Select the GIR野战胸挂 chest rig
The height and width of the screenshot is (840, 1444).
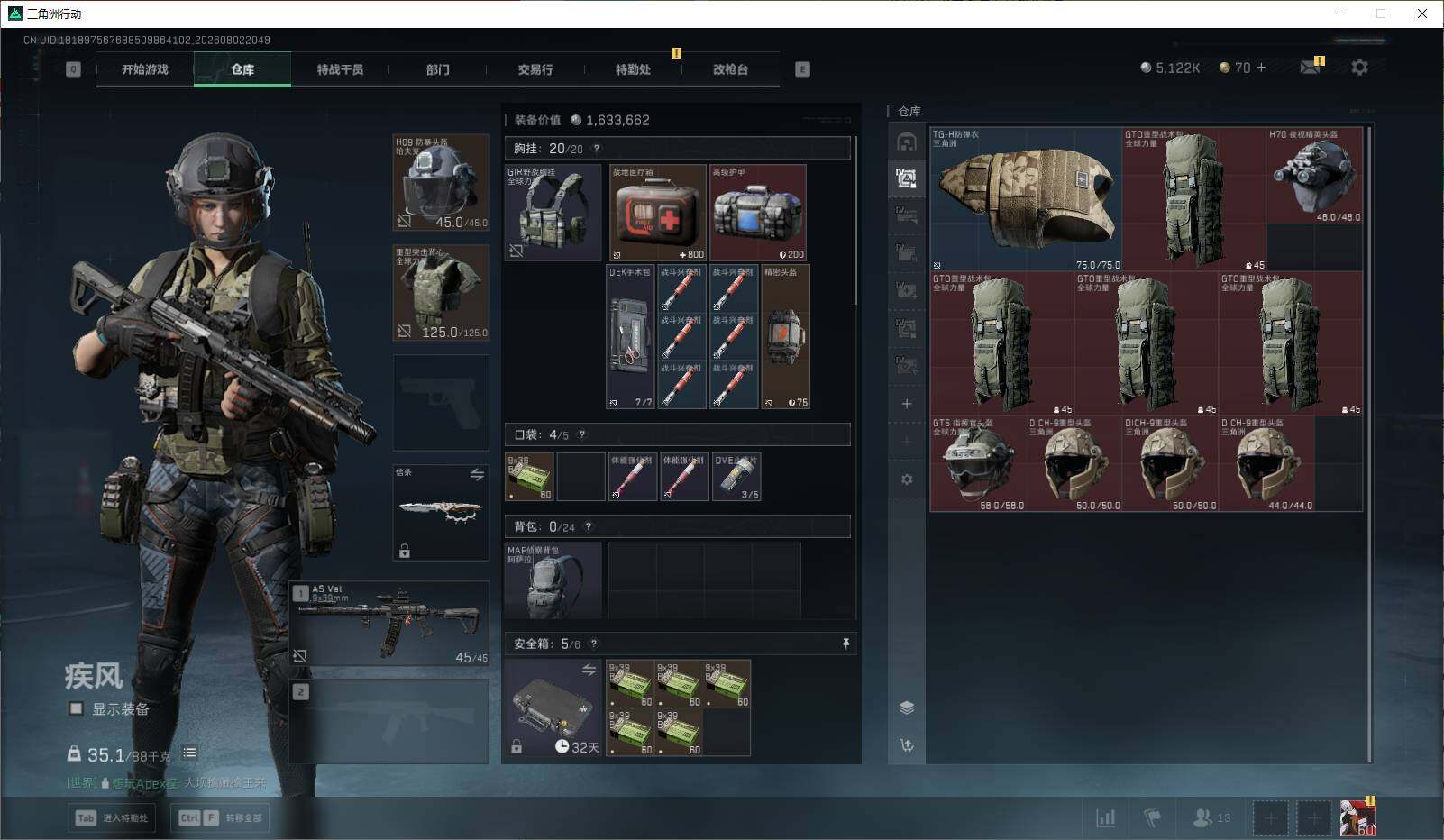(x=553, y=213)
